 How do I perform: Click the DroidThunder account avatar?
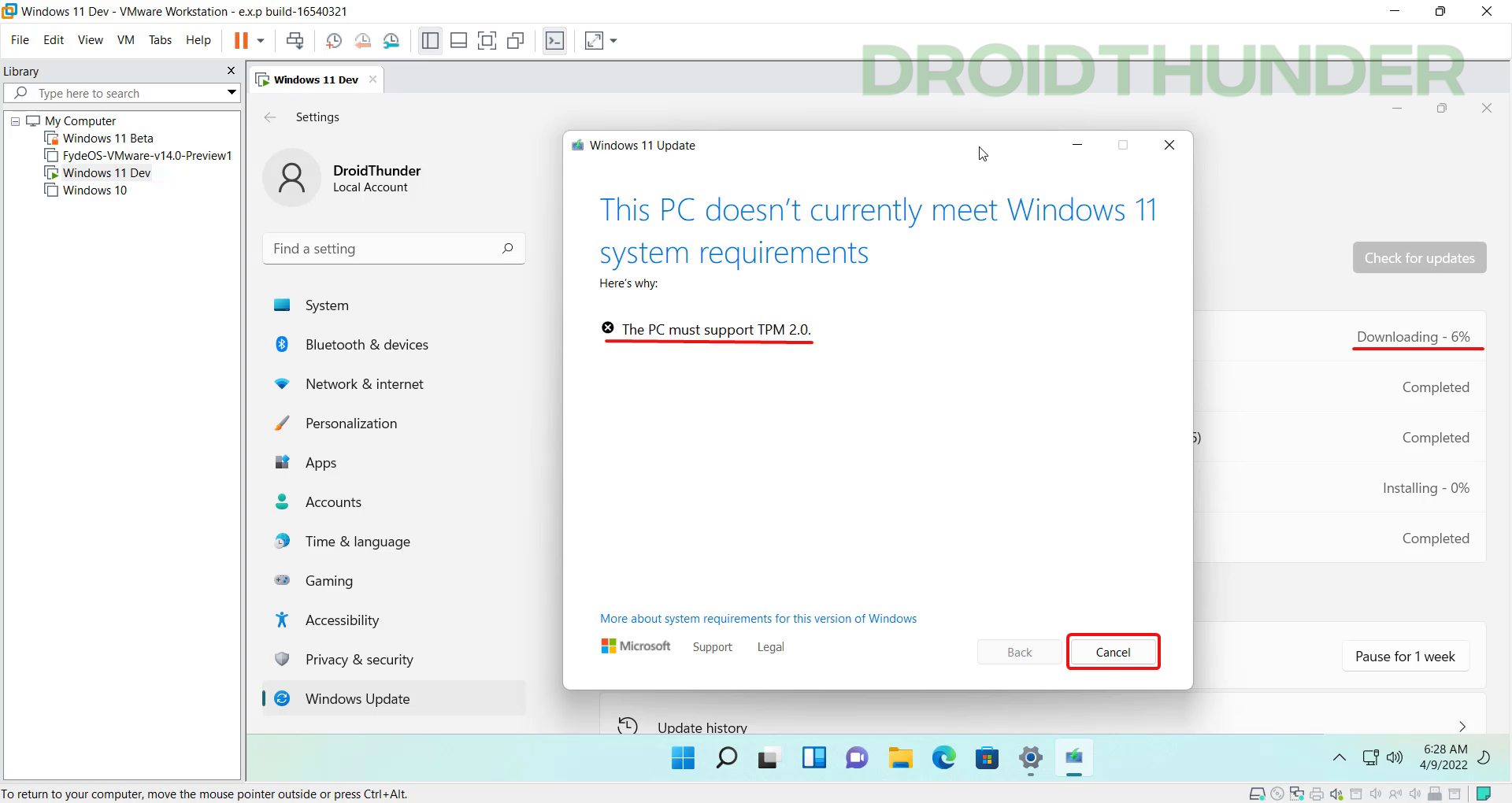pos(291,178)
